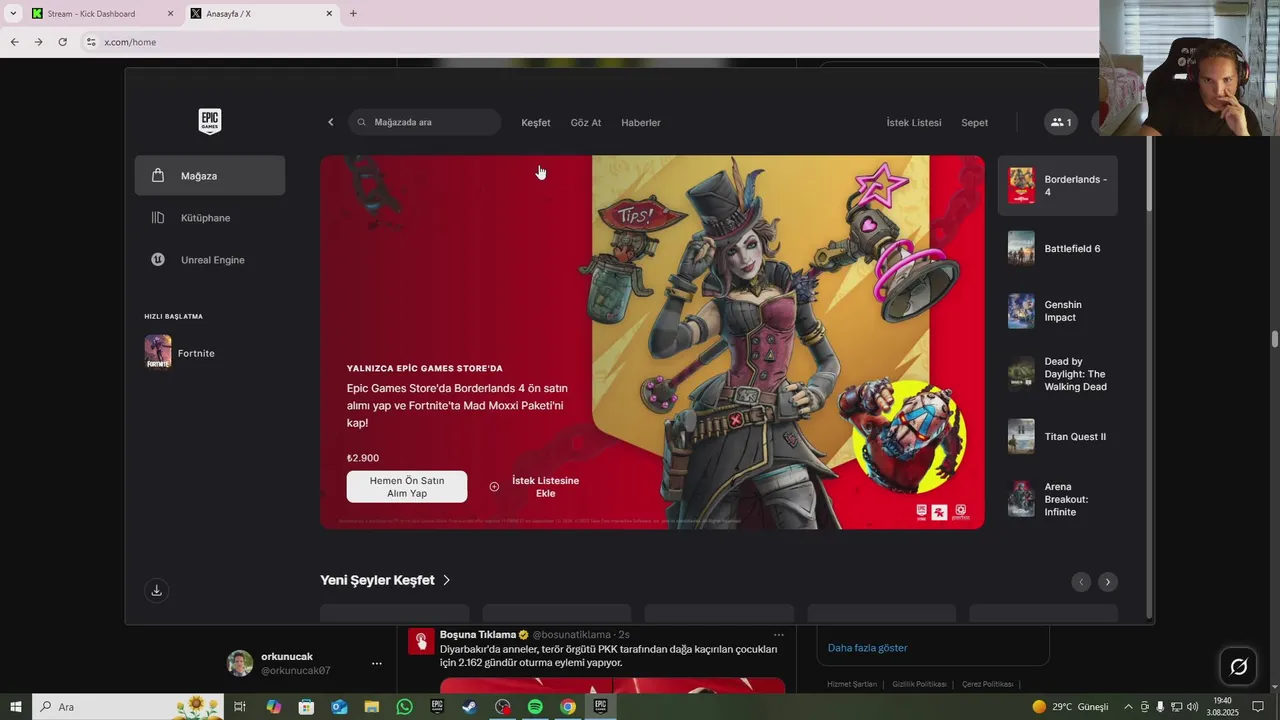1280x720 pixels.
Task: Open Spotify from taskbar
Action: click(535, 707)
